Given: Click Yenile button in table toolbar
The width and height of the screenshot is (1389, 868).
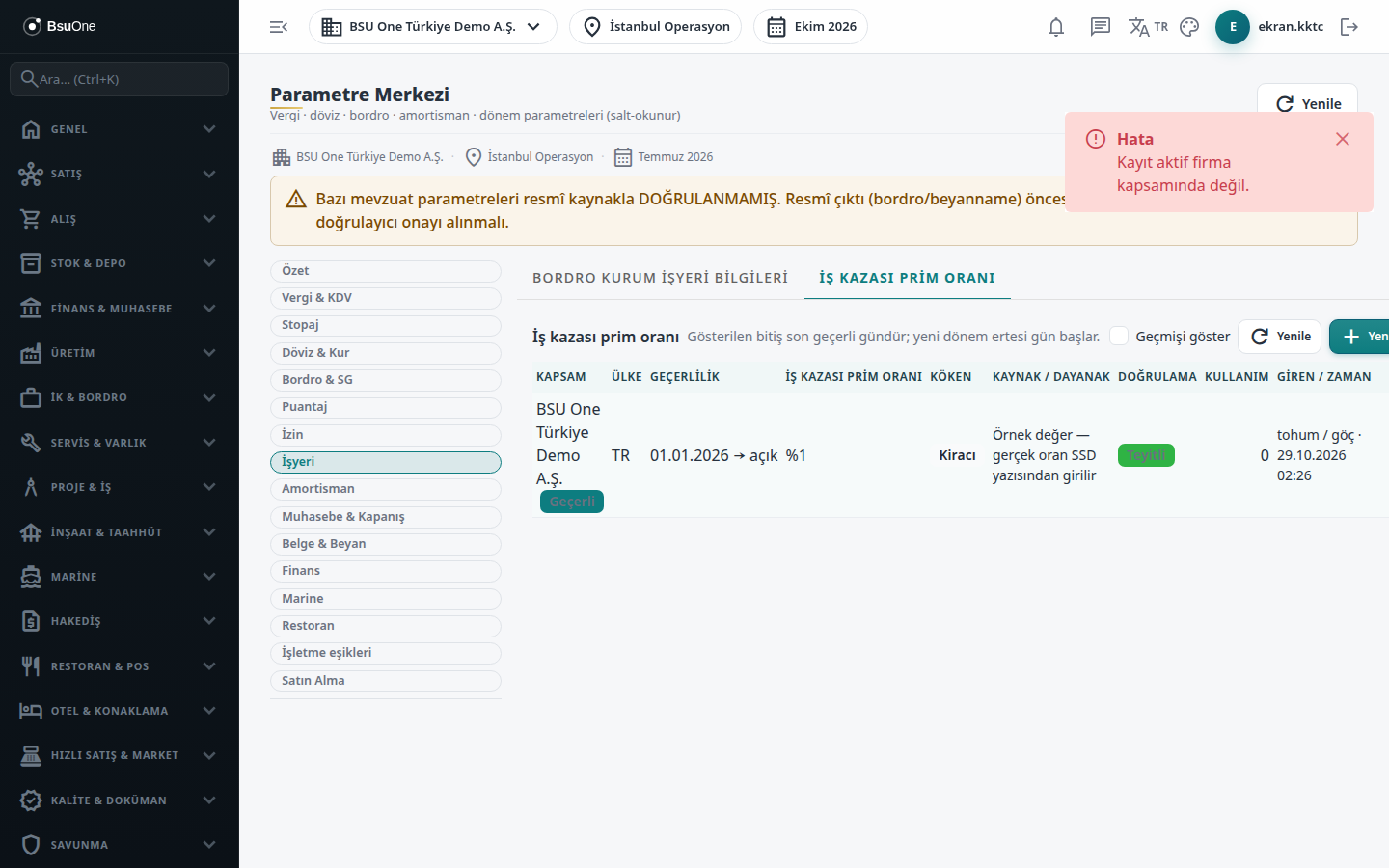Looking at the screenshot, I should [1280, 337].
